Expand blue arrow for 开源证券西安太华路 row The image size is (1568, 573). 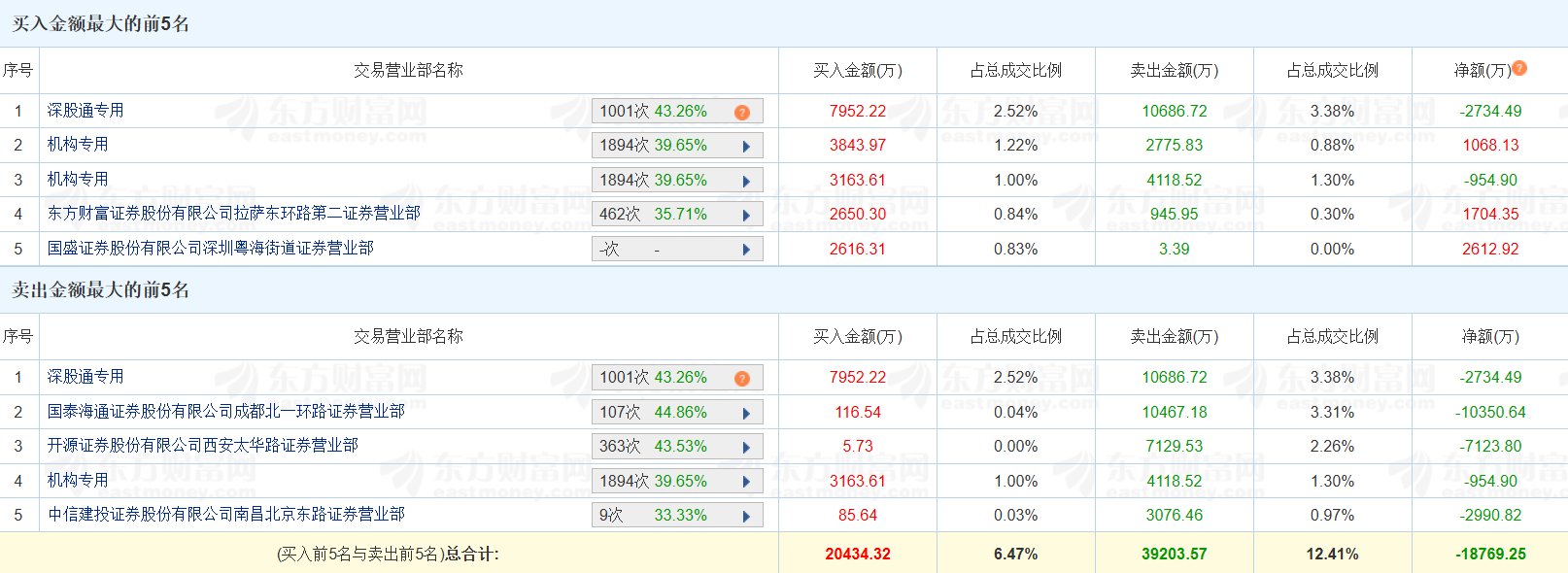coord(746,447)
